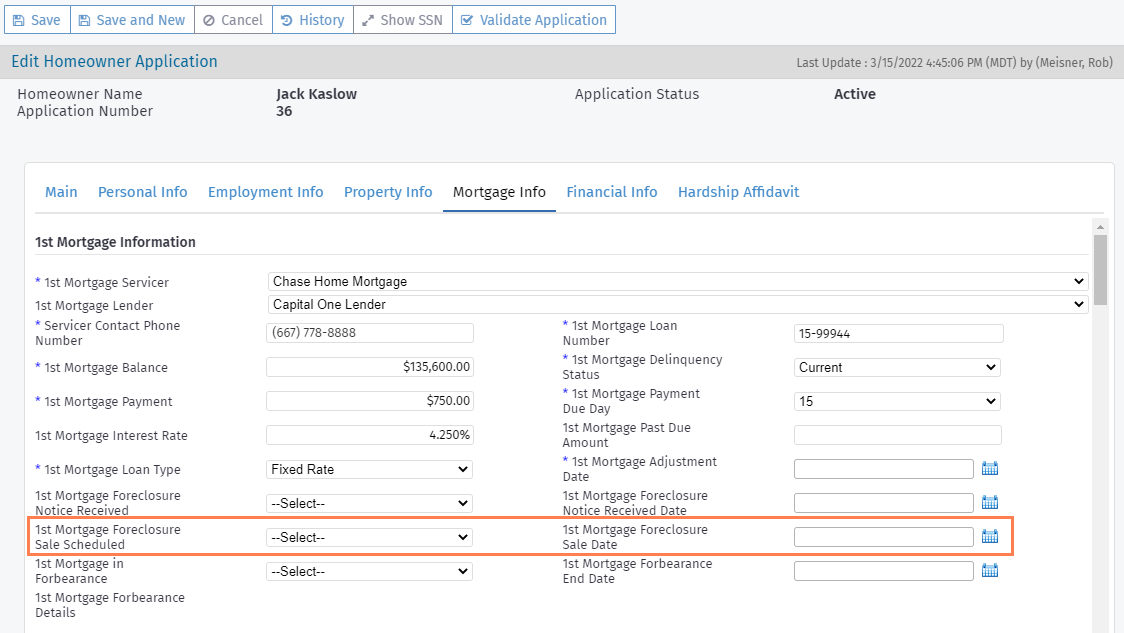The image size is (1124, 633).
Task: Click the Save and New button
Action: pyautogui.click(x=132, y=19)
